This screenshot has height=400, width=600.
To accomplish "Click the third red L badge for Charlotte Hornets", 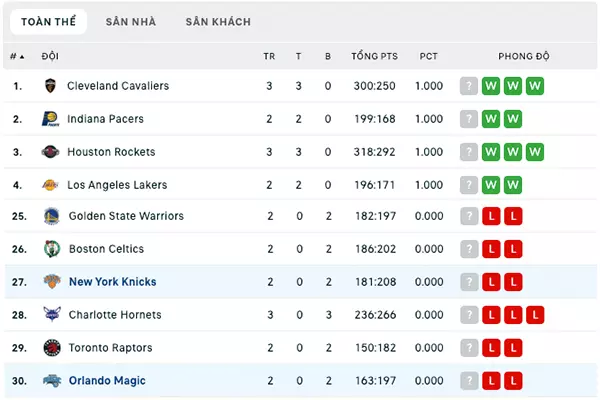I will [535, 315].
